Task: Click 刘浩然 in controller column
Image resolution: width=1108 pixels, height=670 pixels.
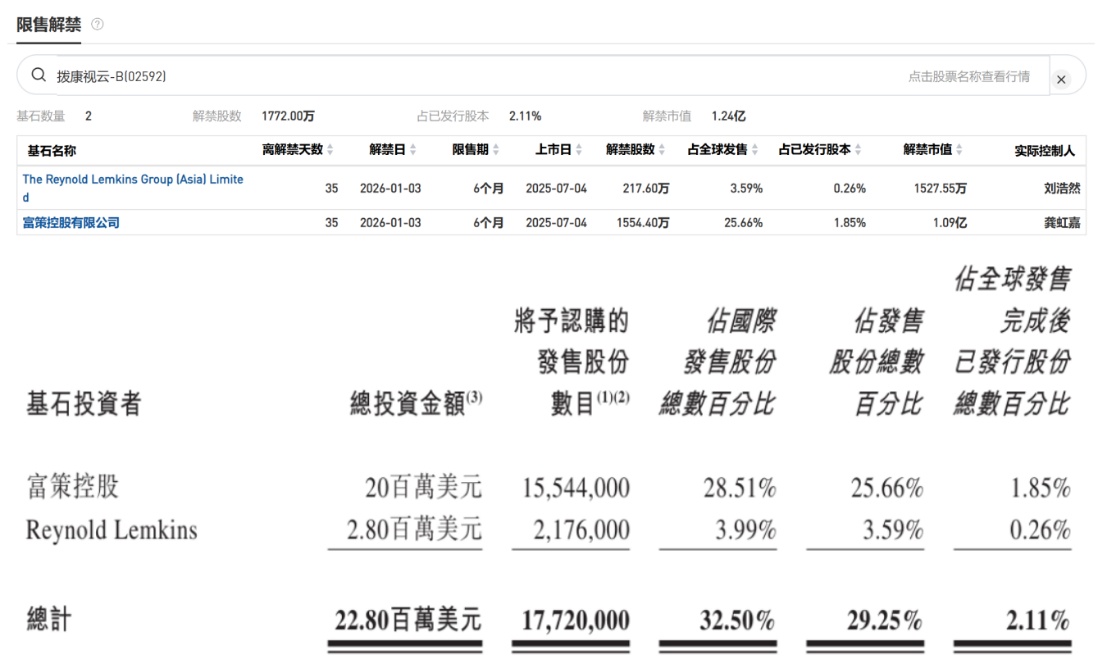Action: click(1062, 188)
